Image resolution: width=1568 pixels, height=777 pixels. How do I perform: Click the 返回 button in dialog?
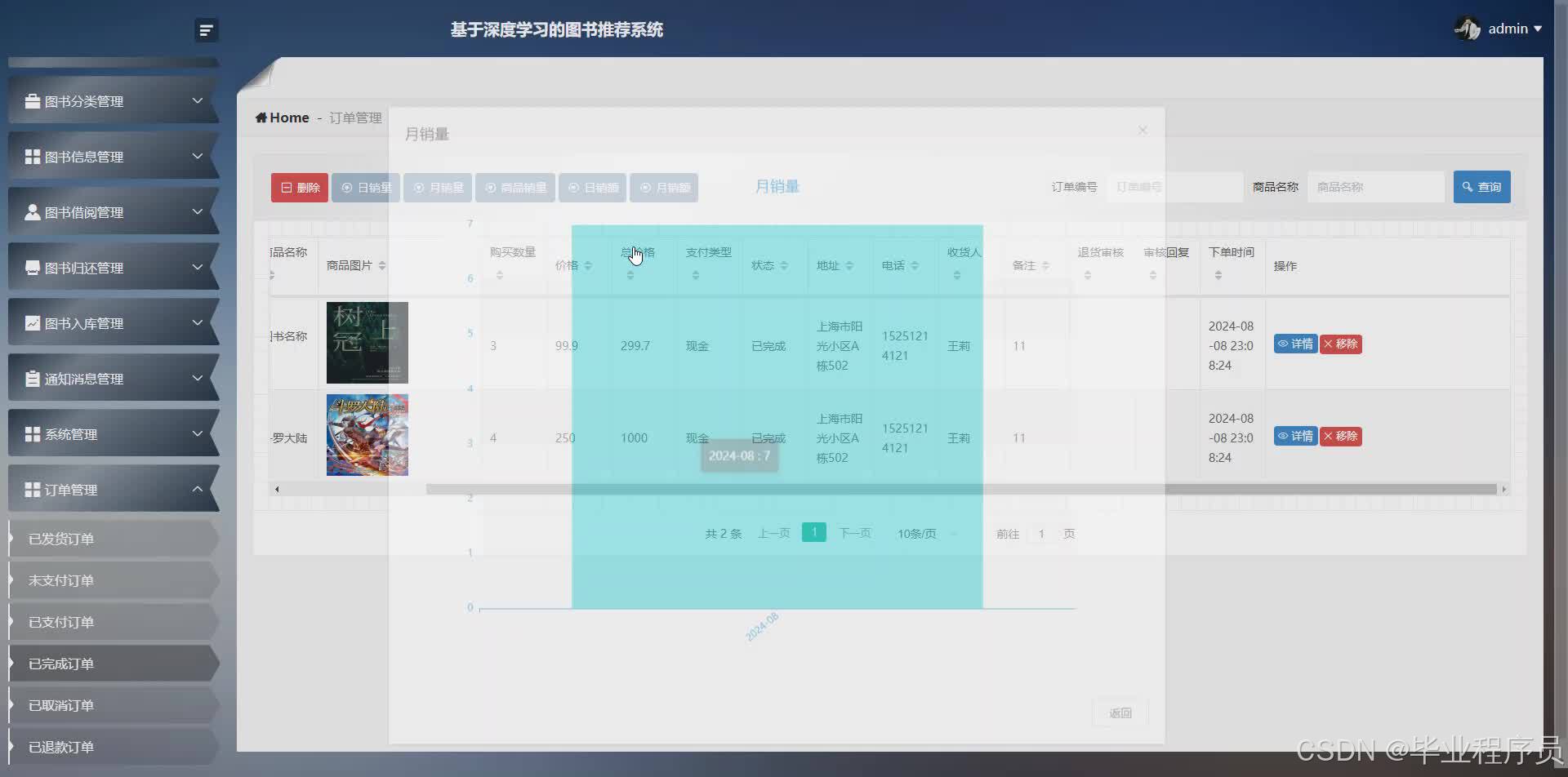pos(1120,713)
